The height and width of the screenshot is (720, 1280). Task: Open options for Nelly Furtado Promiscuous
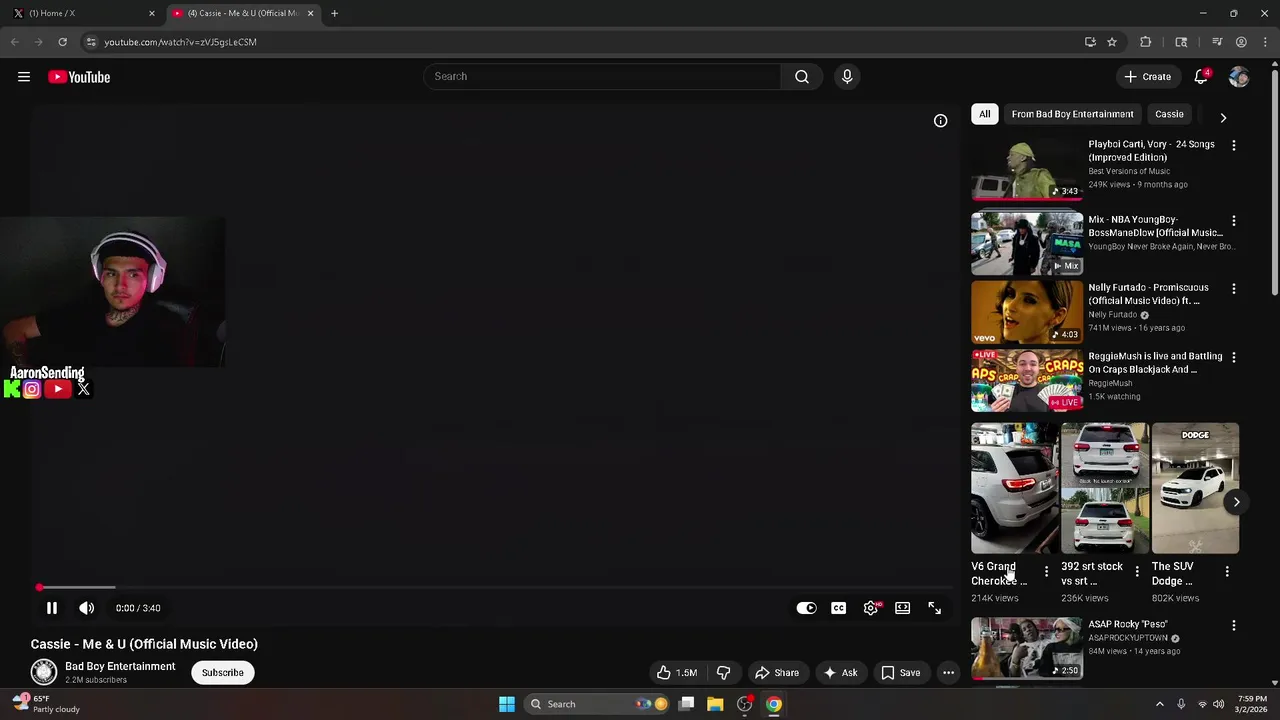coord(1233,289)
